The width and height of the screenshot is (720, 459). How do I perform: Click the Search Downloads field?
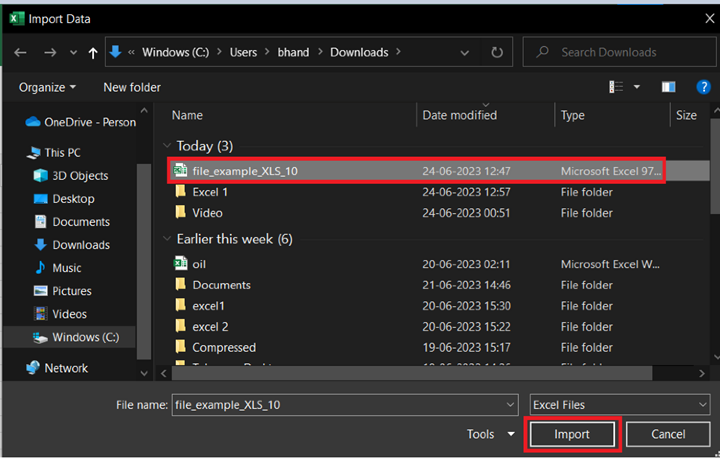(620, 52)
